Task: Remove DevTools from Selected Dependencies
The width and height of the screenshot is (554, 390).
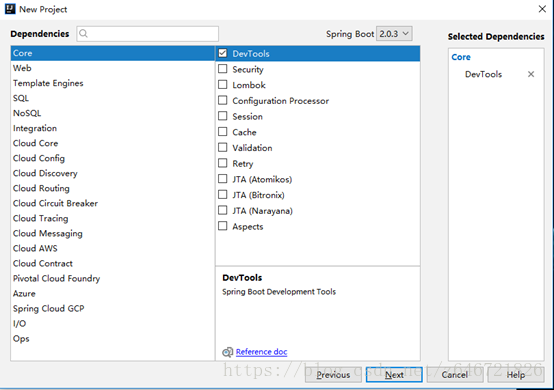Action: [531, 74]
